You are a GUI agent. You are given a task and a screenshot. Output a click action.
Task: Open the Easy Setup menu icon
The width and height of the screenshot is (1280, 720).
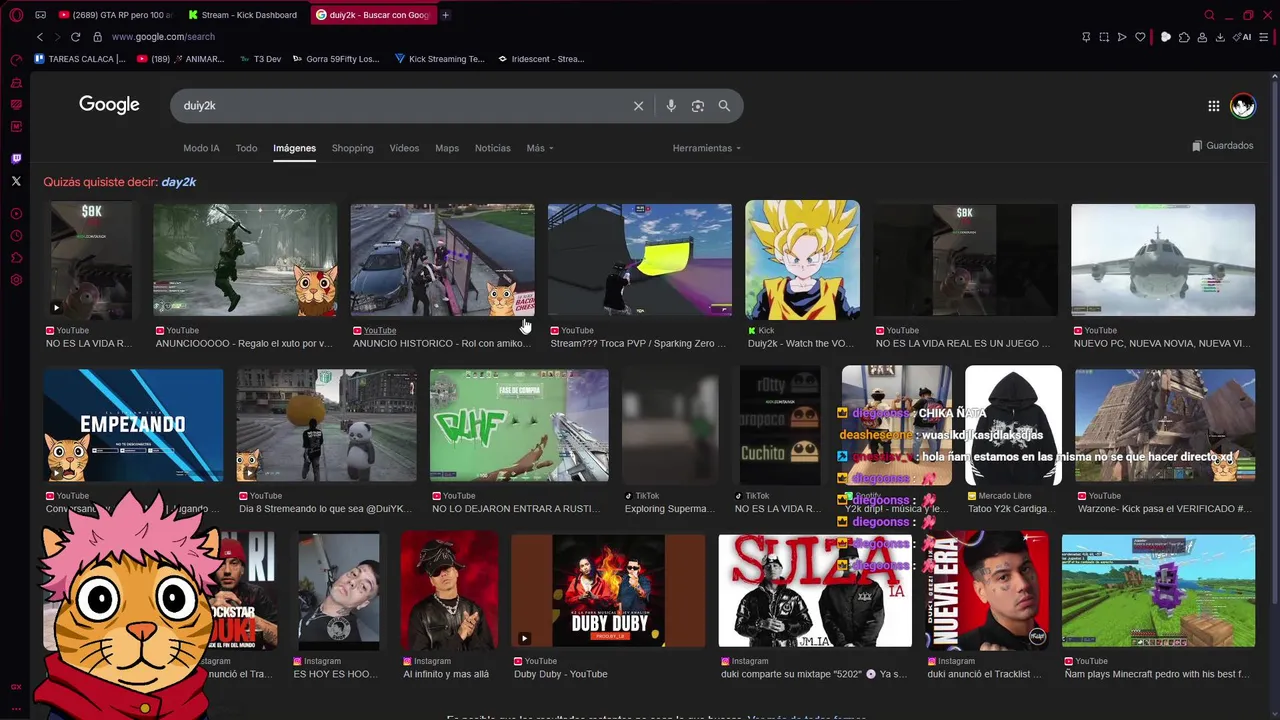point(1265,37)
